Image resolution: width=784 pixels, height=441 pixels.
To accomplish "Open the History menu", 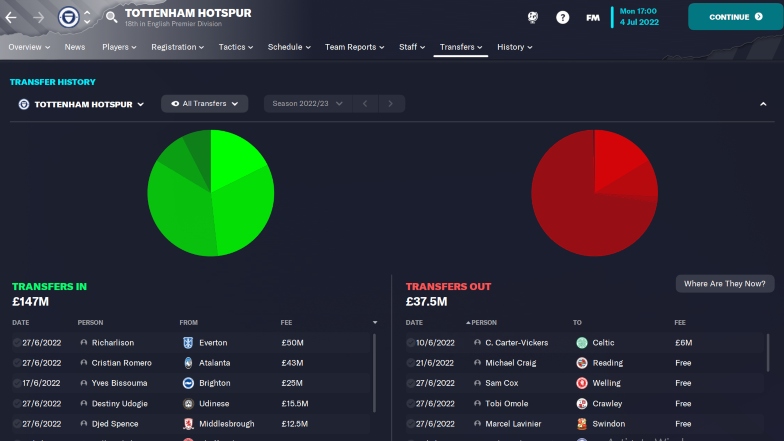I will [514, 47].
